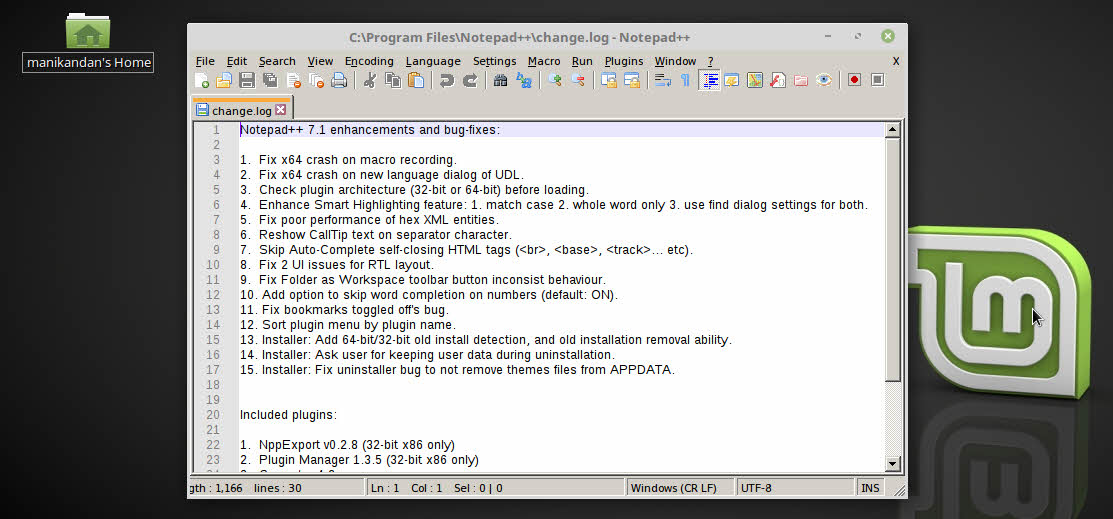
Task: Click the Copy toolbar icon
Action: point(393,80)
